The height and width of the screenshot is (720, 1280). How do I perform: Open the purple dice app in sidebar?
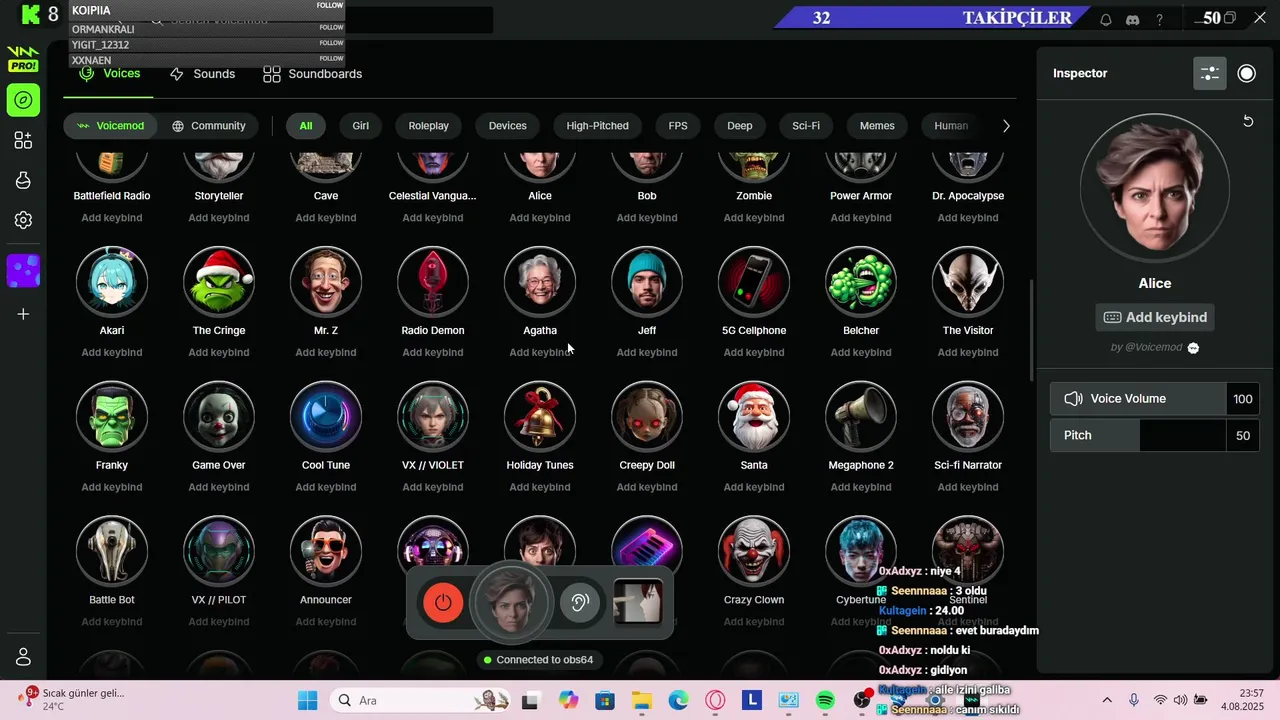(x=23, y=271)
